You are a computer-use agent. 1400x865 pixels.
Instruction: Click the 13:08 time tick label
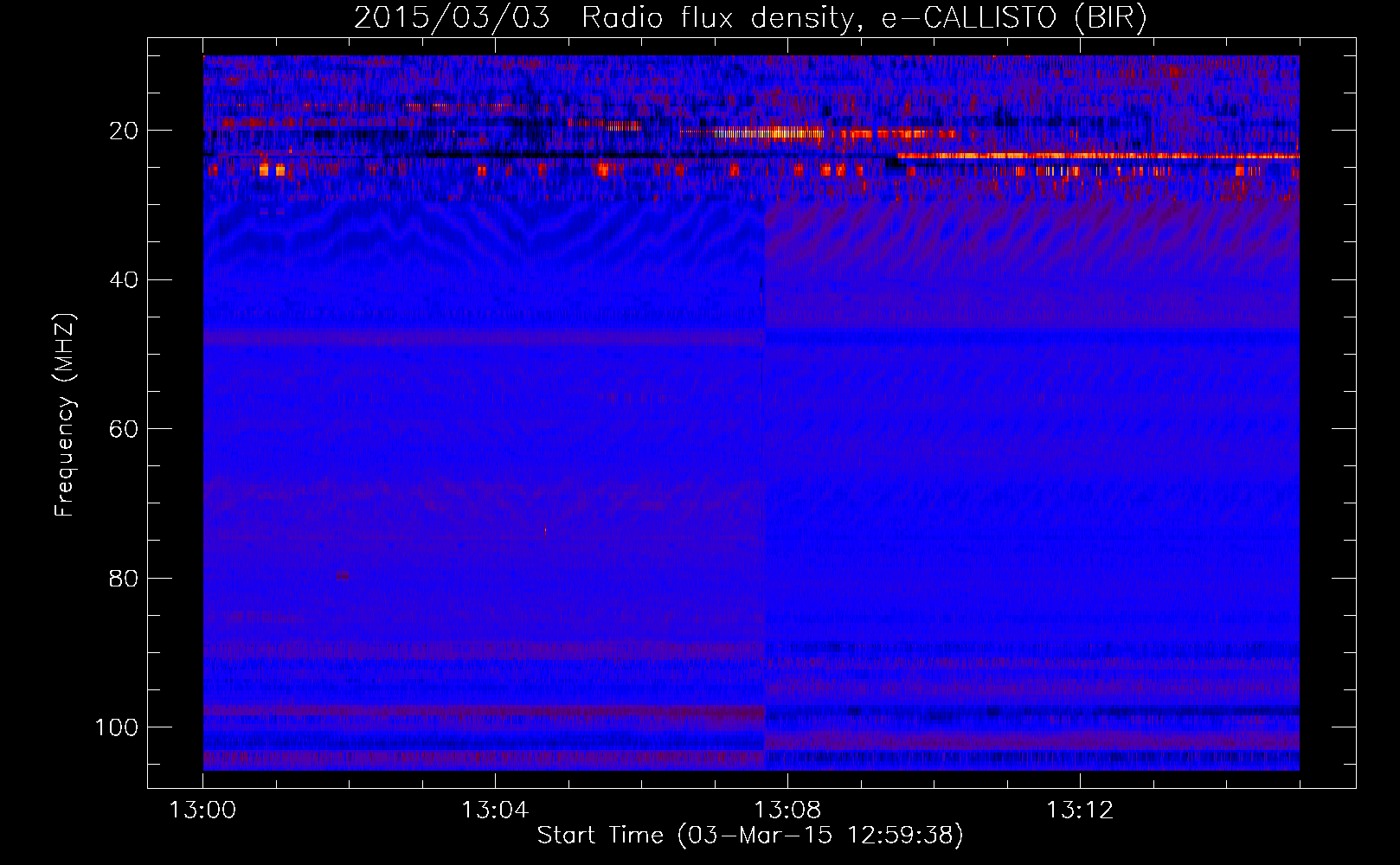click(787, 811)
